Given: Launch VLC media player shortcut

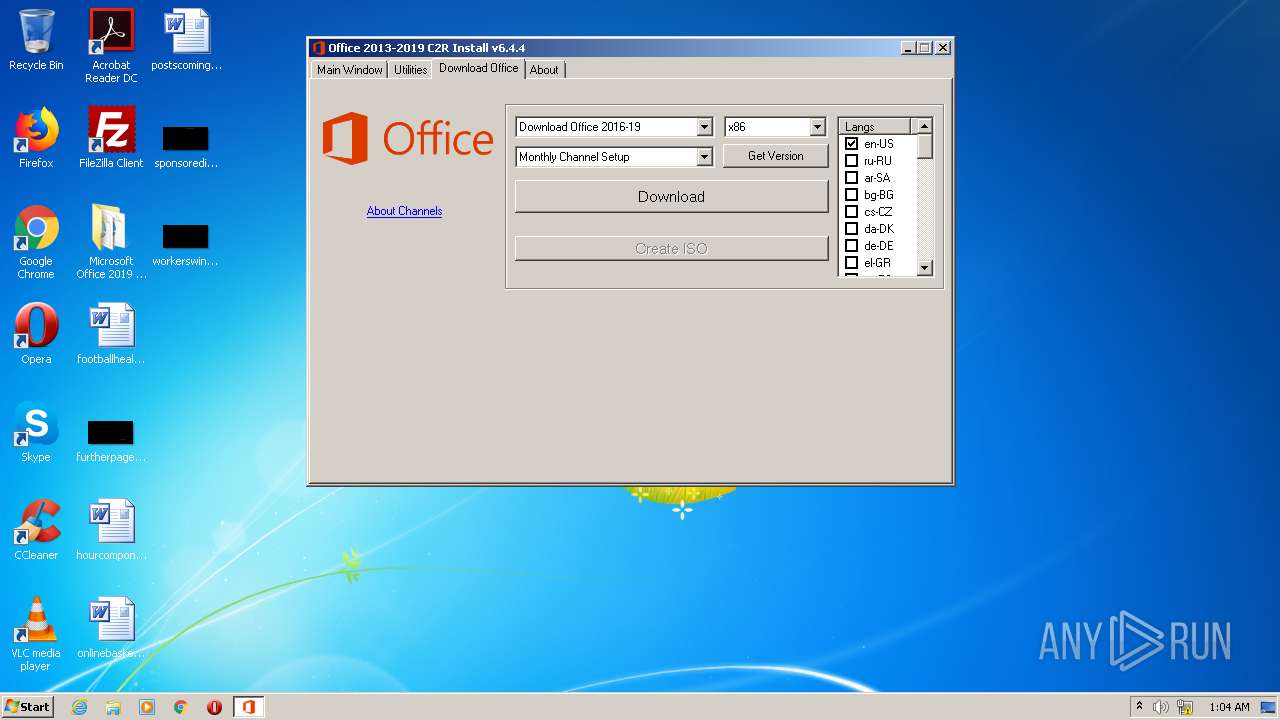Looking at the screenshot, I should [x=36, y=634].
